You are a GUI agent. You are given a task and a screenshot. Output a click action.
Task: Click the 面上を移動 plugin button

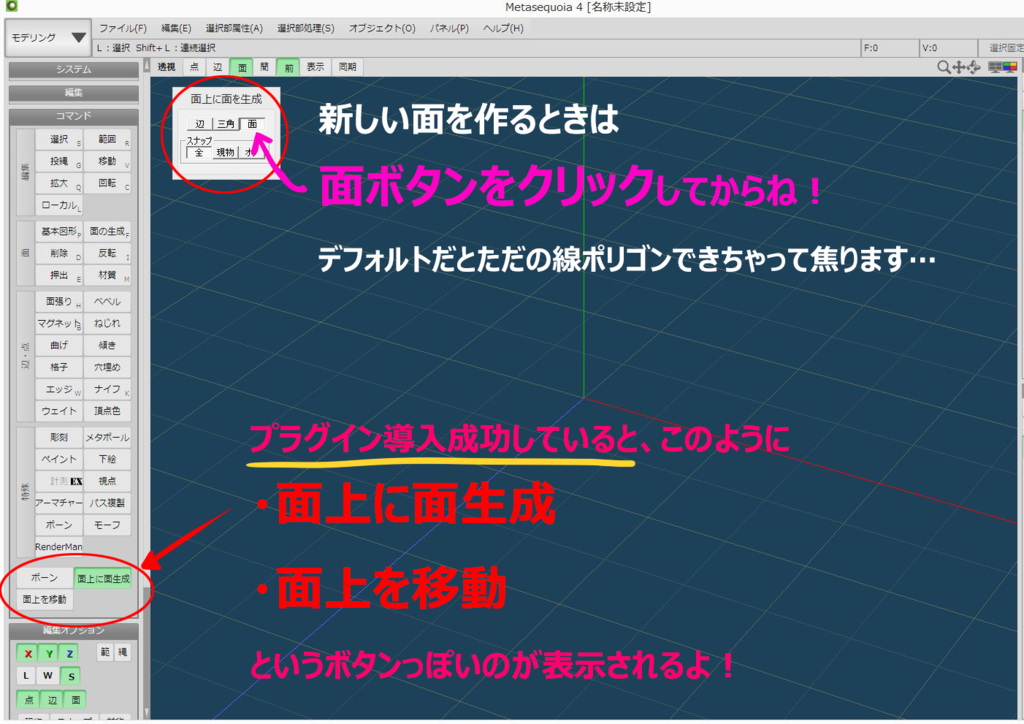[x=44, y=599]
